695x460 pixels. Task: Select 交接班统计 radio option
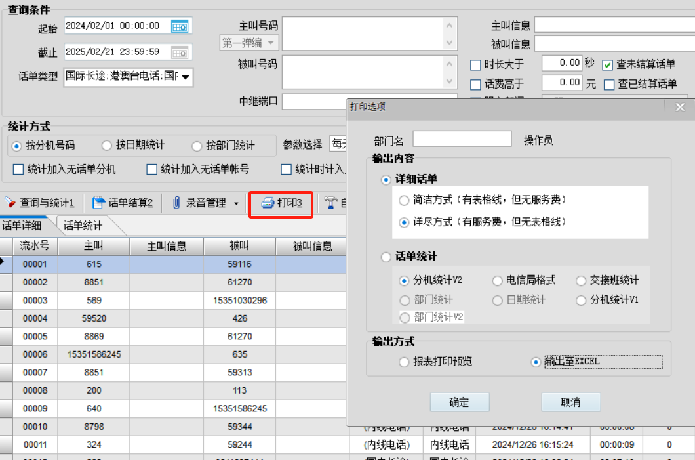click(x=581, y=281)
